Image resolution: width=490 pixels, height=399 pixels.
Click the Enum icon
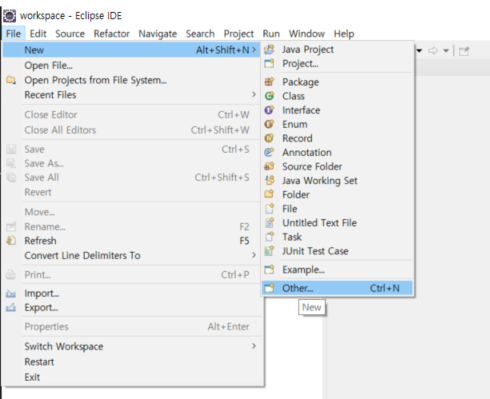point(269,124)
